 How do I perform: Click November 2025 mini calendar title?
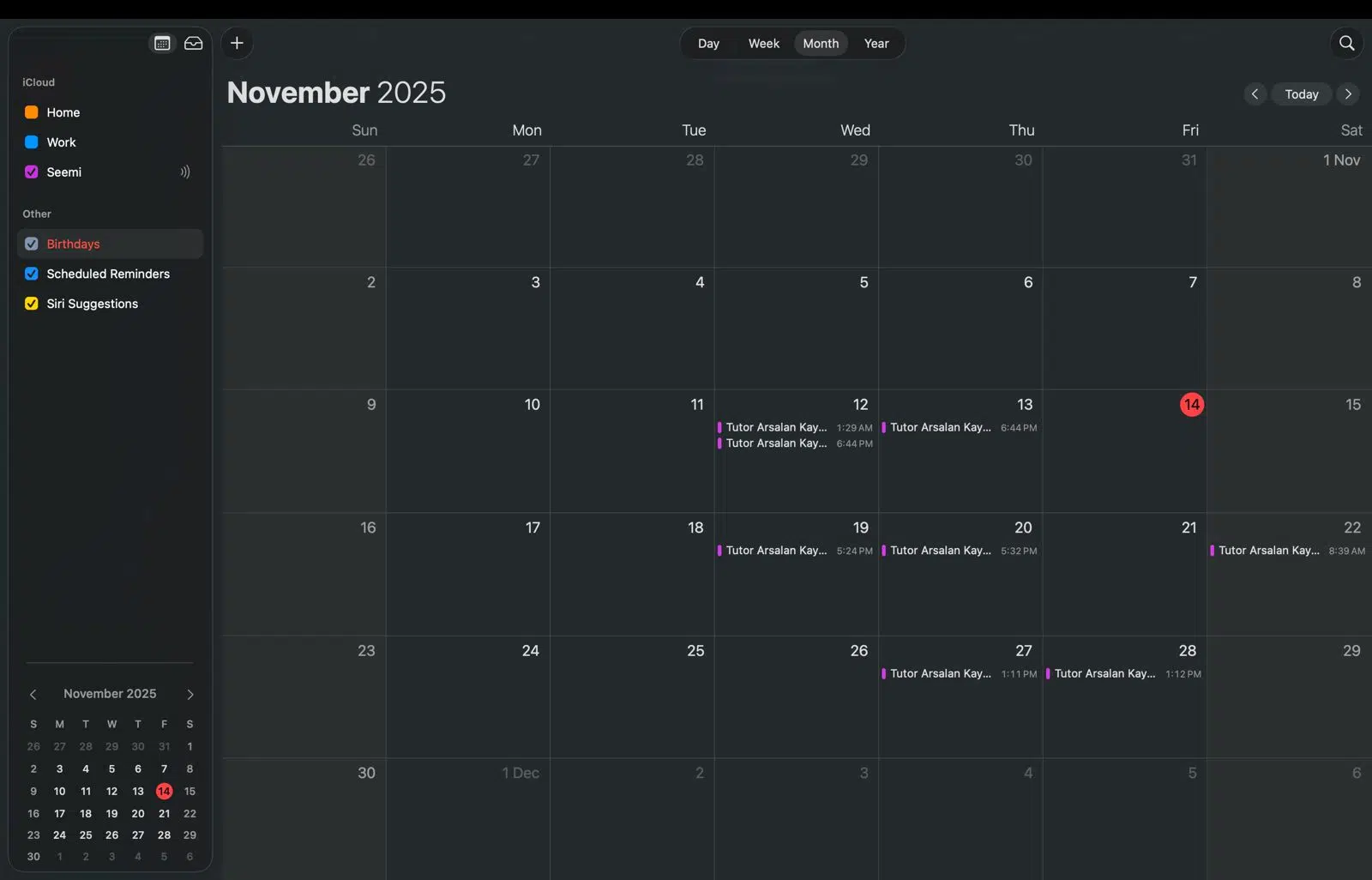coord(110,694)
